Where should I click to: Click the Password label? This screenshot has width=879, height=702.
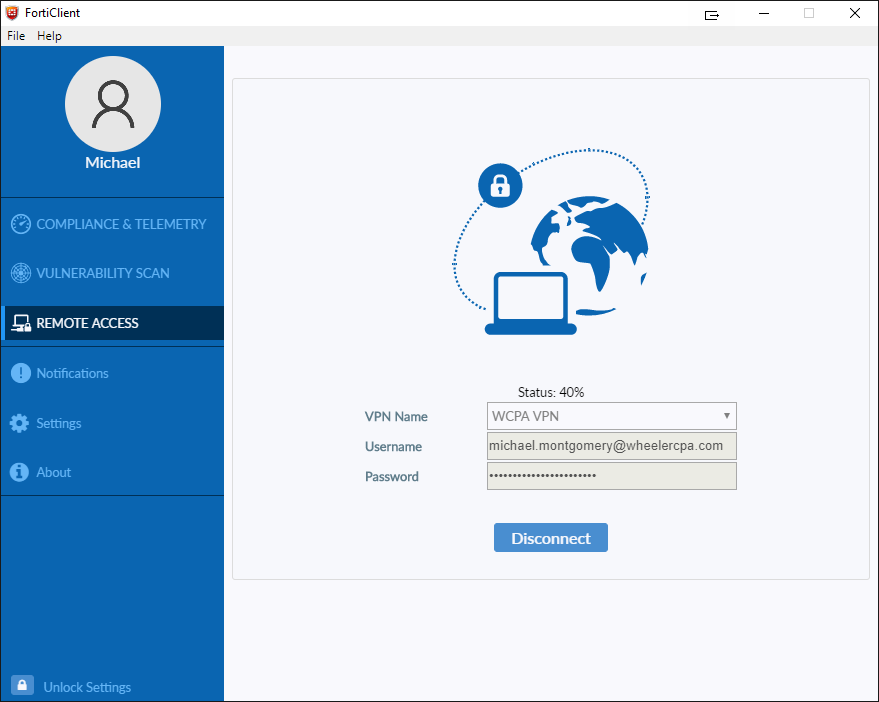[392, 477]
